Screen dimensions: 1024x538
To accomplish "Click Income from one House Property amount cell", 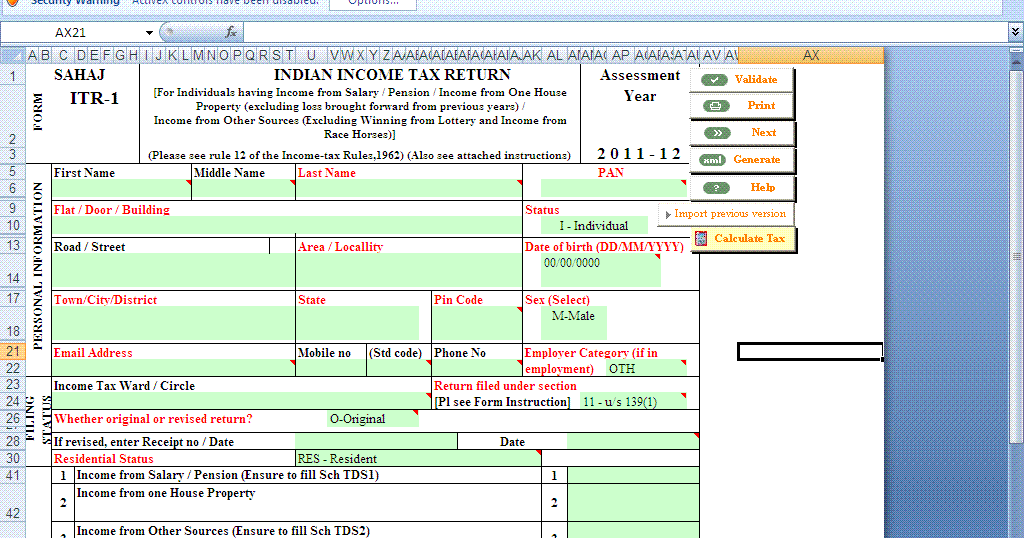I will 633,503.
